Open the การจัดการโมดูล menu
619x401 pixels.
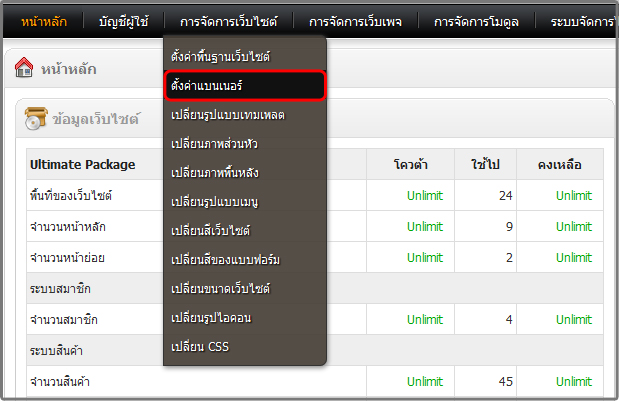476,21
